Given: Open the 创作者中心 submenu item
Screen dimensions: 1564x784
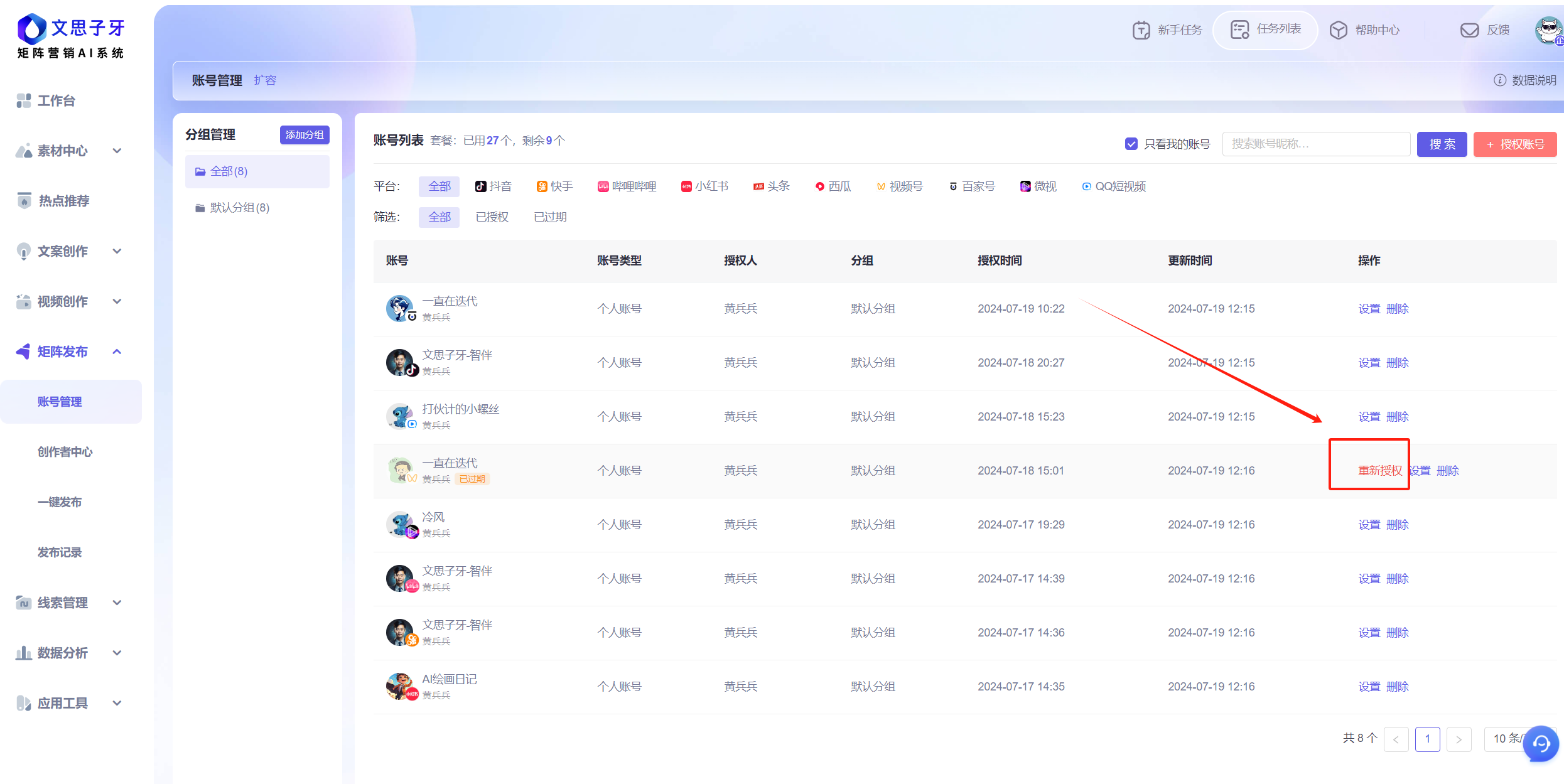Looking at the screenshot, I should [65, 452].
